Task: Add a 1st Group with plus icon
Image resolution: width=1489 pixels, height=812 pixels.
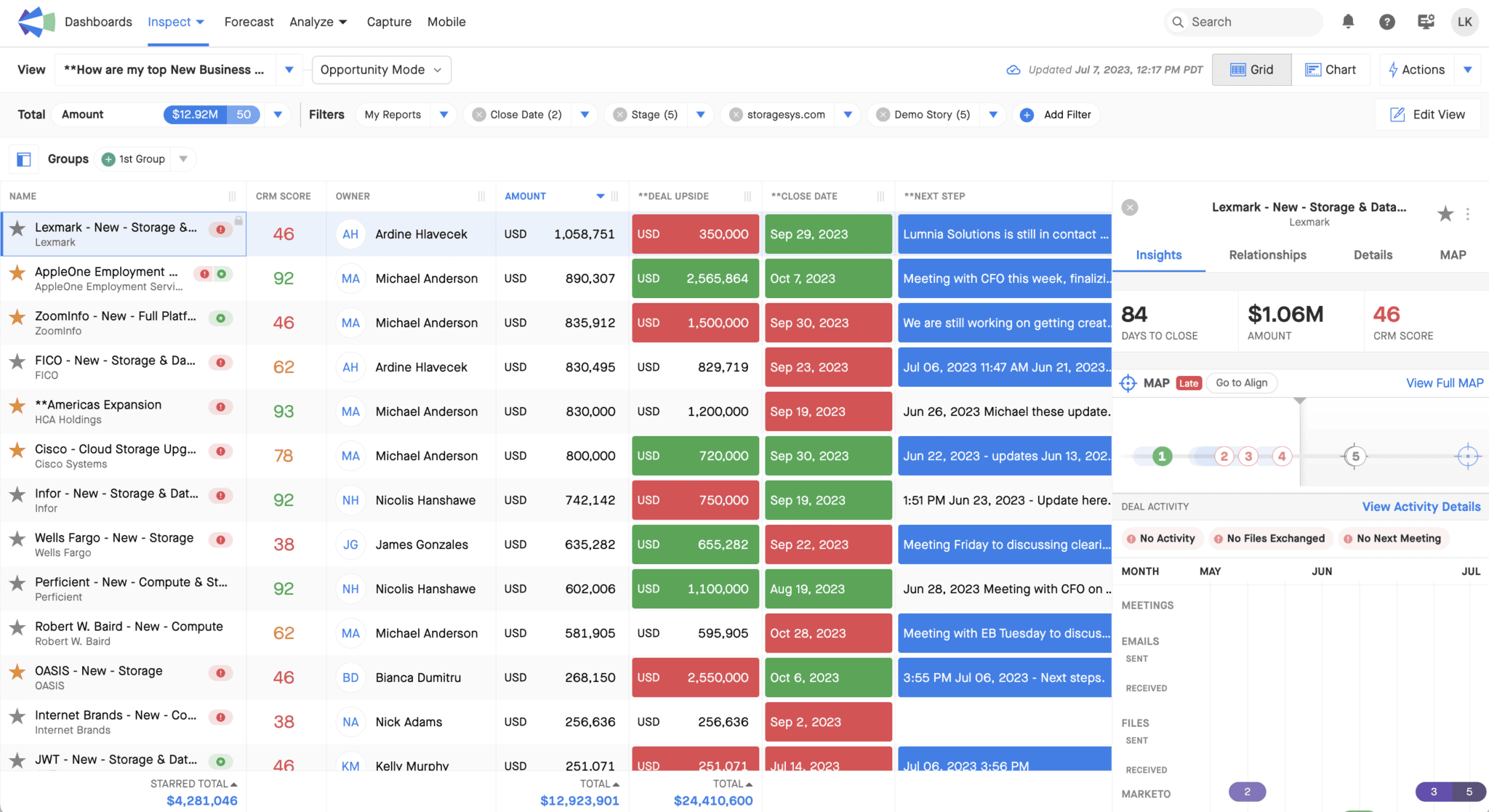Action: tap(108, 159)
